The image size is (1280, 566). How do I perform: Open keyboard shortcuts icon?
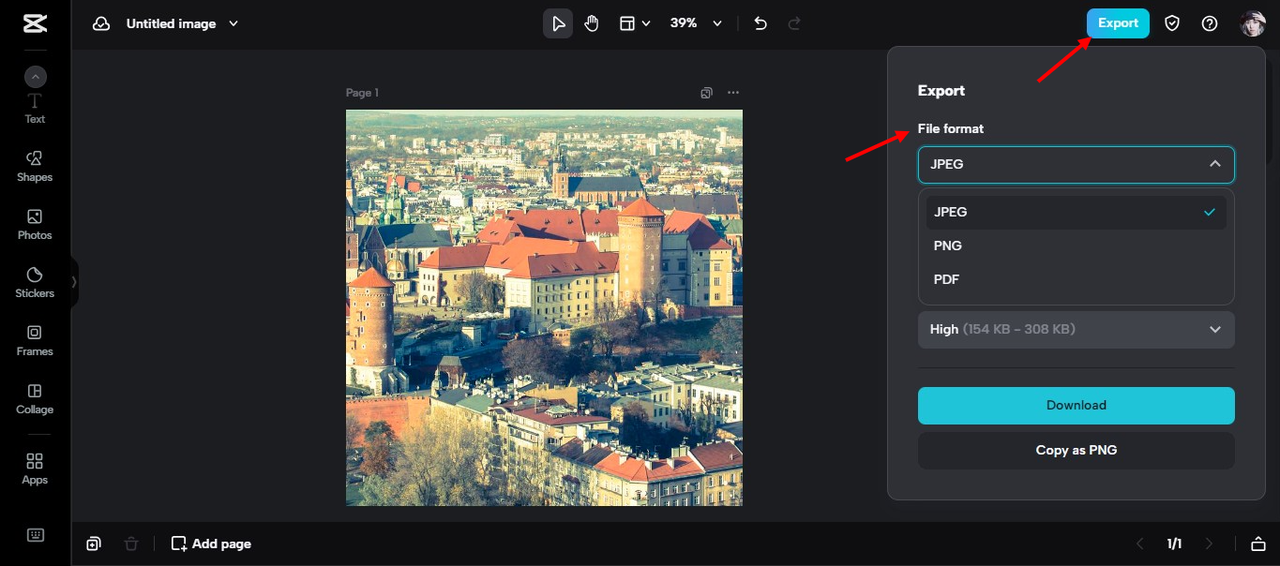click(x=35, y=535)
